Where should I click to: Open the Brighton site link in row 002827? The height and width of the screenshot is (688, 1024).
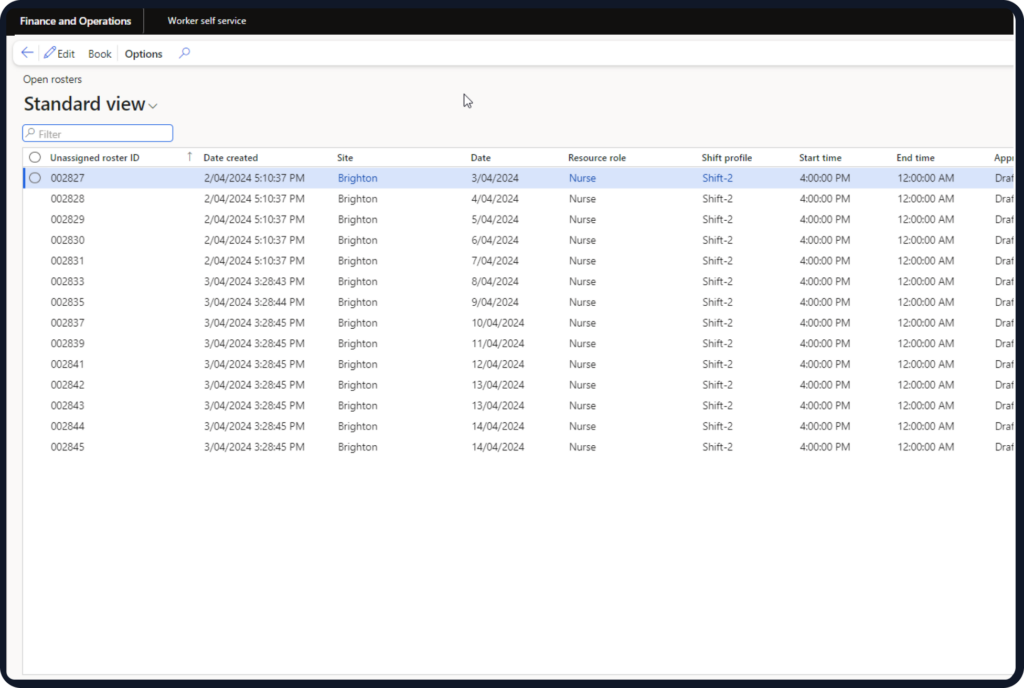coord(357,178)
